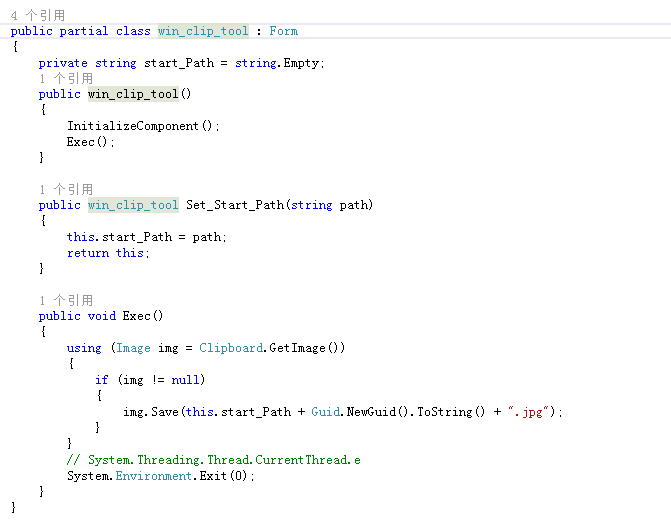Click "path" on the assignment line
671x528 pixels.
207,237
